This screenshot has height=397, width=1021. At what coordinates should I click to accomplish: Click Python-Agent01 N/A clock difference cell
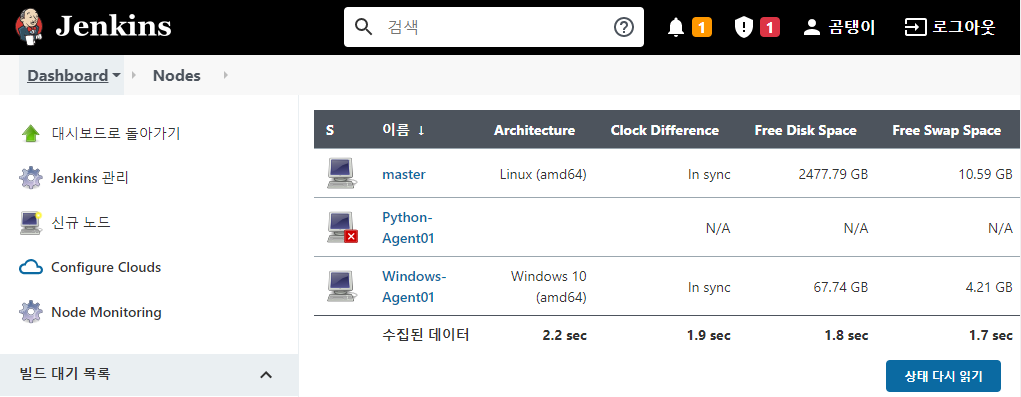718,228
